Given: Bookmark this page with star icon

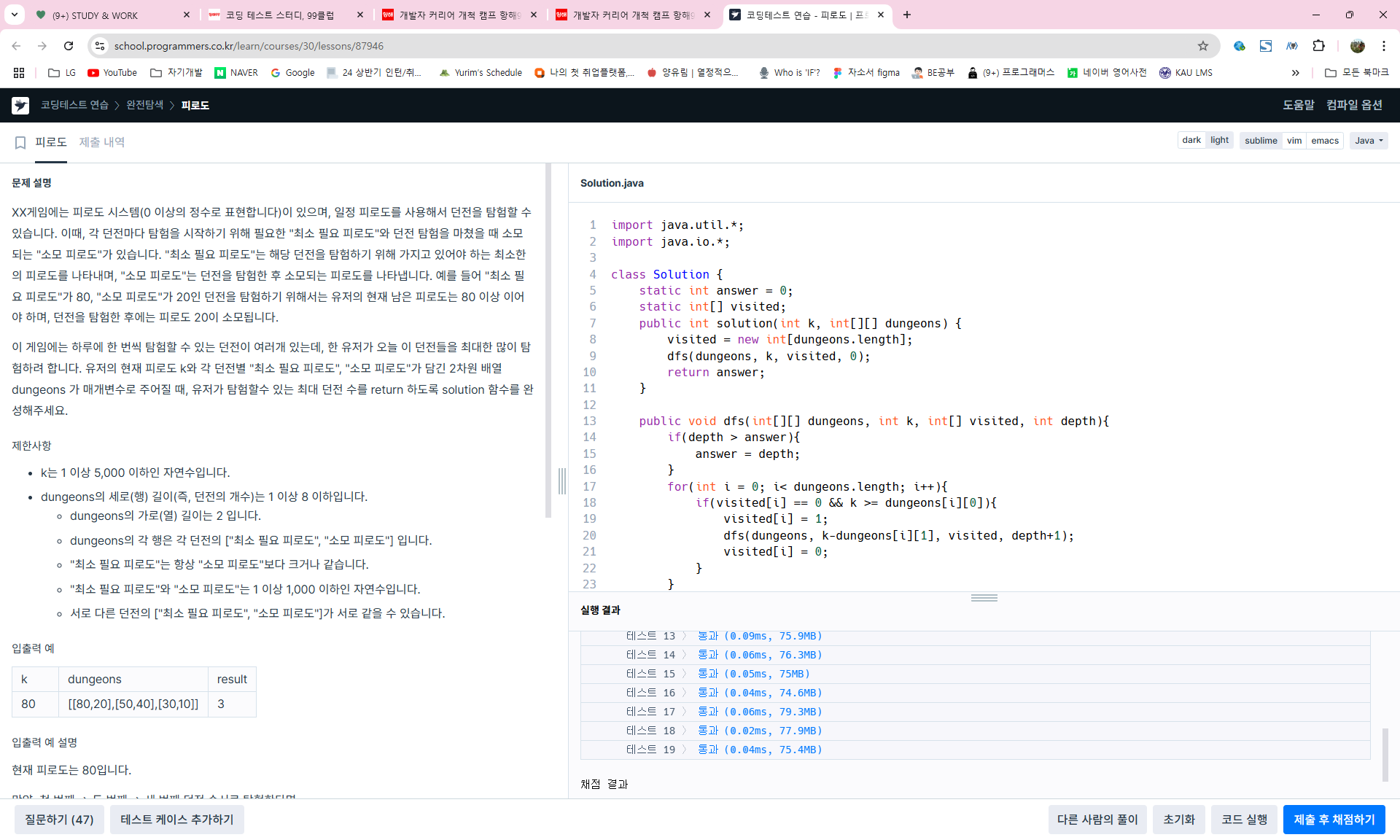Looking at the screenshot, I should click(1203, 46).
